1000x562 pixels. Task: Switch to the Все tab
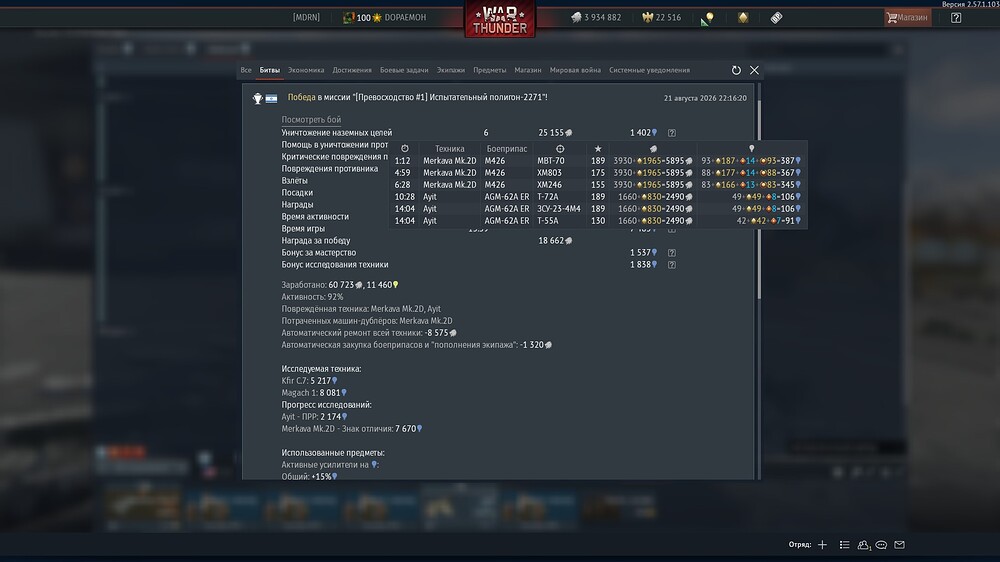click(246, 70)
